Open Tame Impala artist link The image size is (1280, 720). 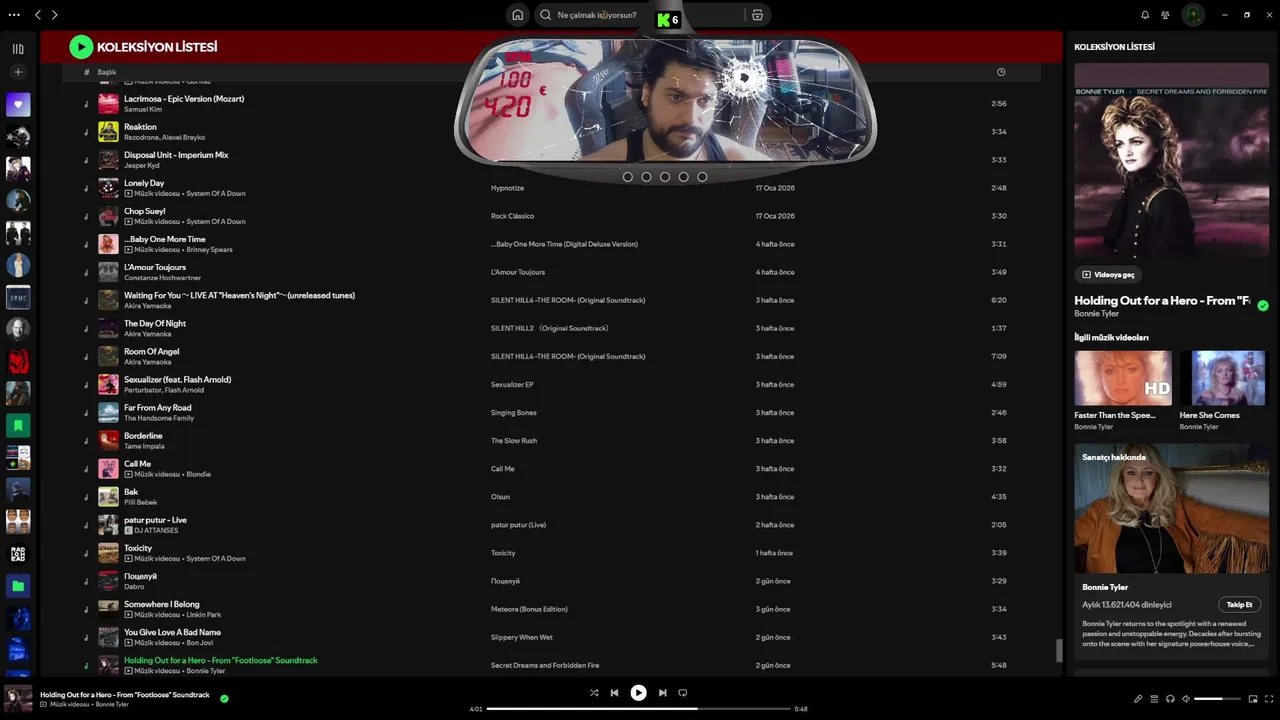[x=144, y=446]
